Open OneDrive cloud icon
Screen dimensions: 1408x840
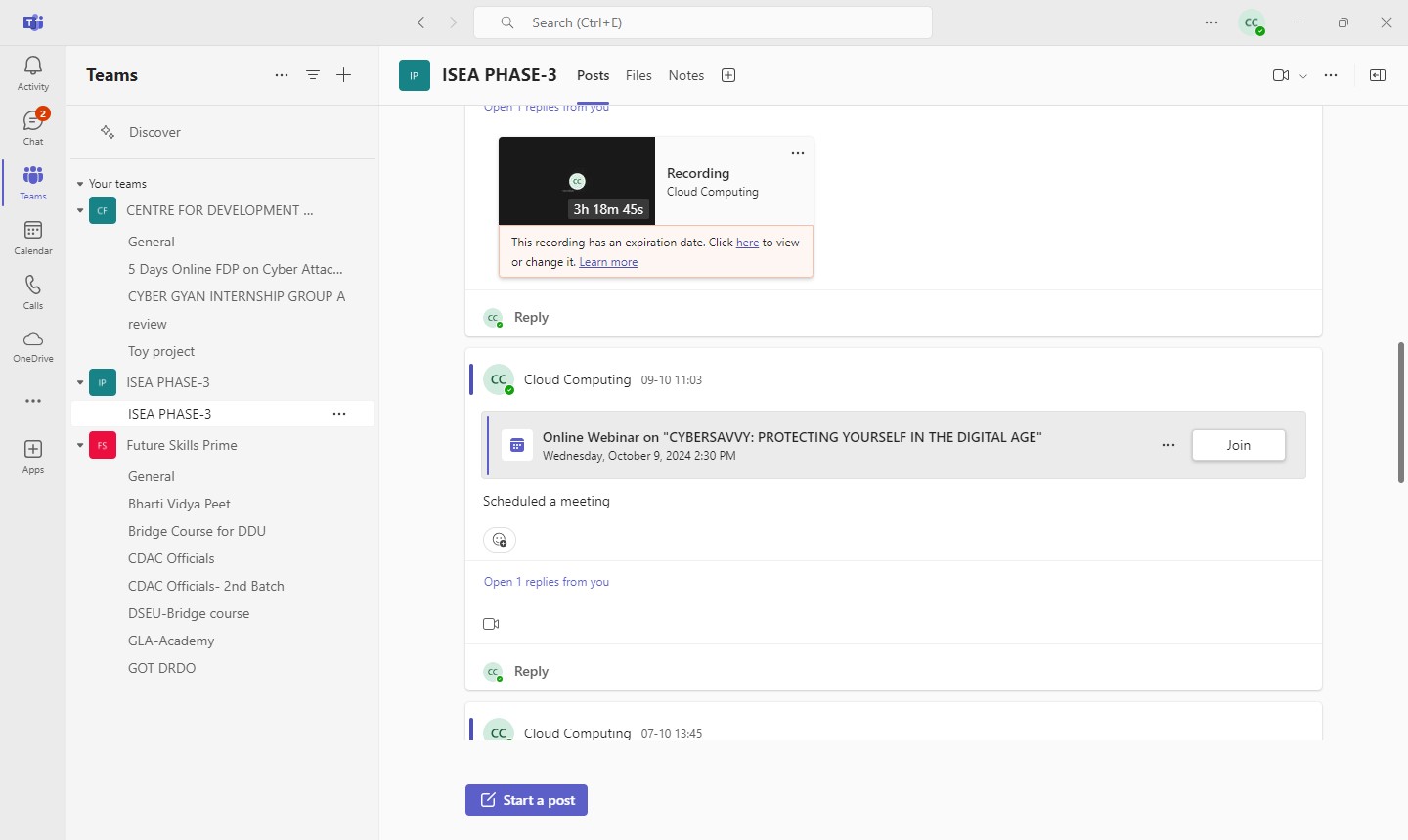(x=33, y=346)
